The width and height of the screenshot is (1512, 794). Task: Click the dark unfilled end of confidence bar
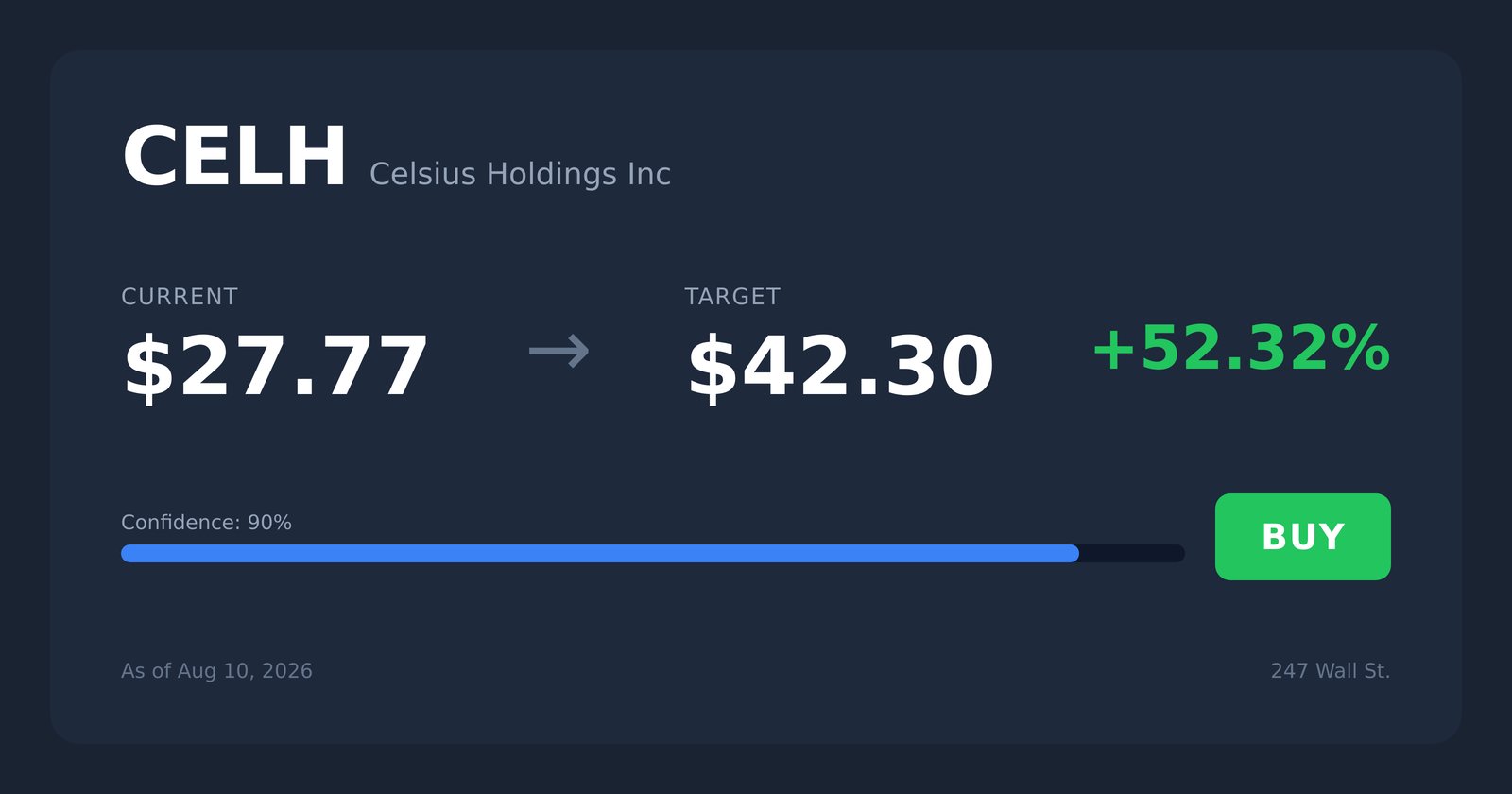[x=1132, y=553]
